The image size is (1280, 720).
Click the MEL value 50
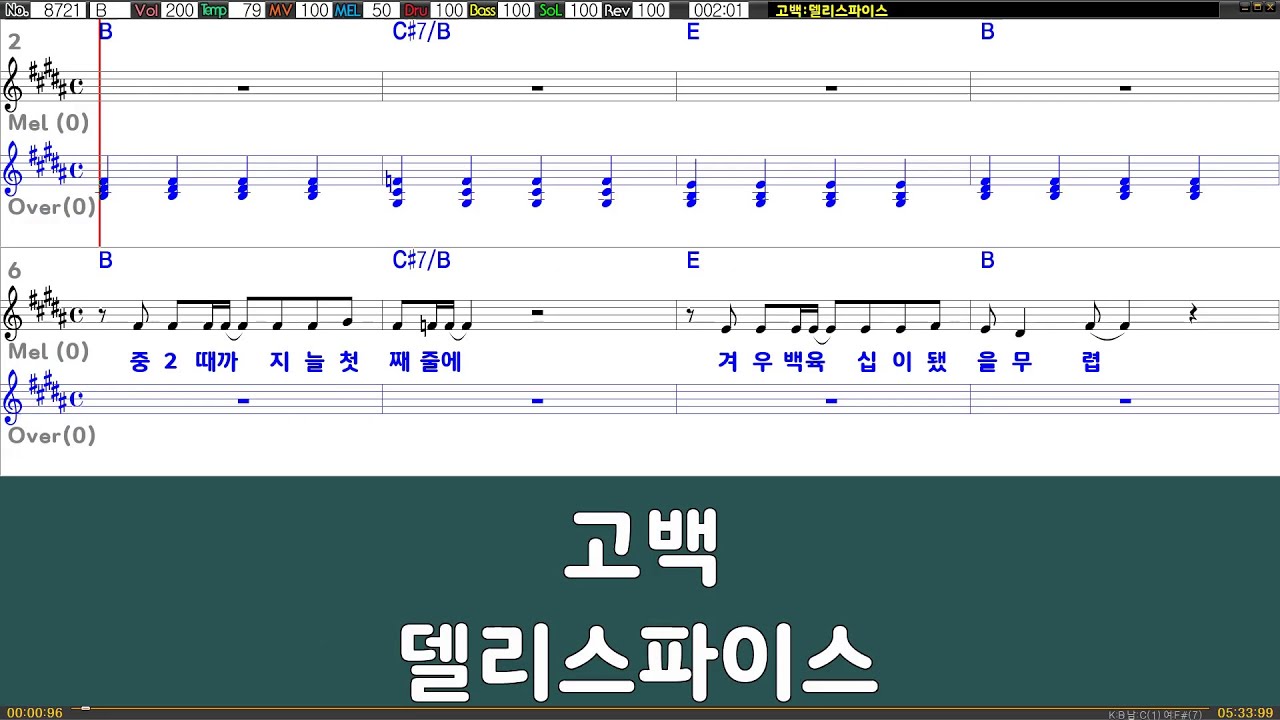(x=381, y=10)
